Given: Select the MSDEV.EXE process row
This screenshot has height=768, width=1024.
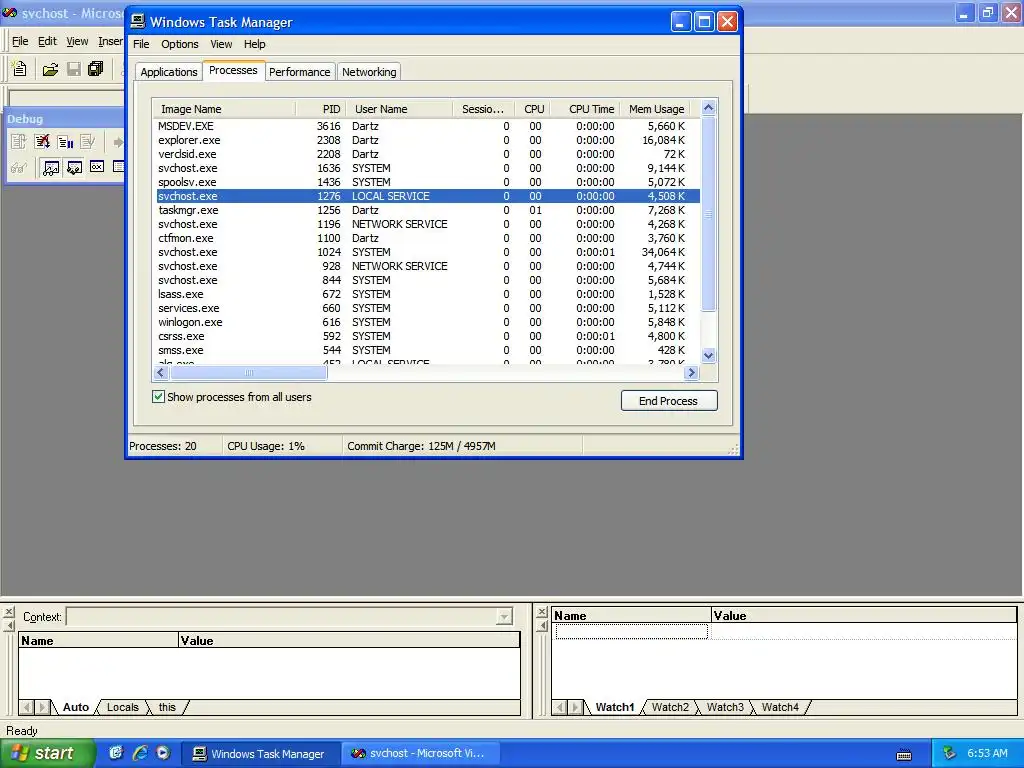Looking at the screenshot, I should coord(426,126).
